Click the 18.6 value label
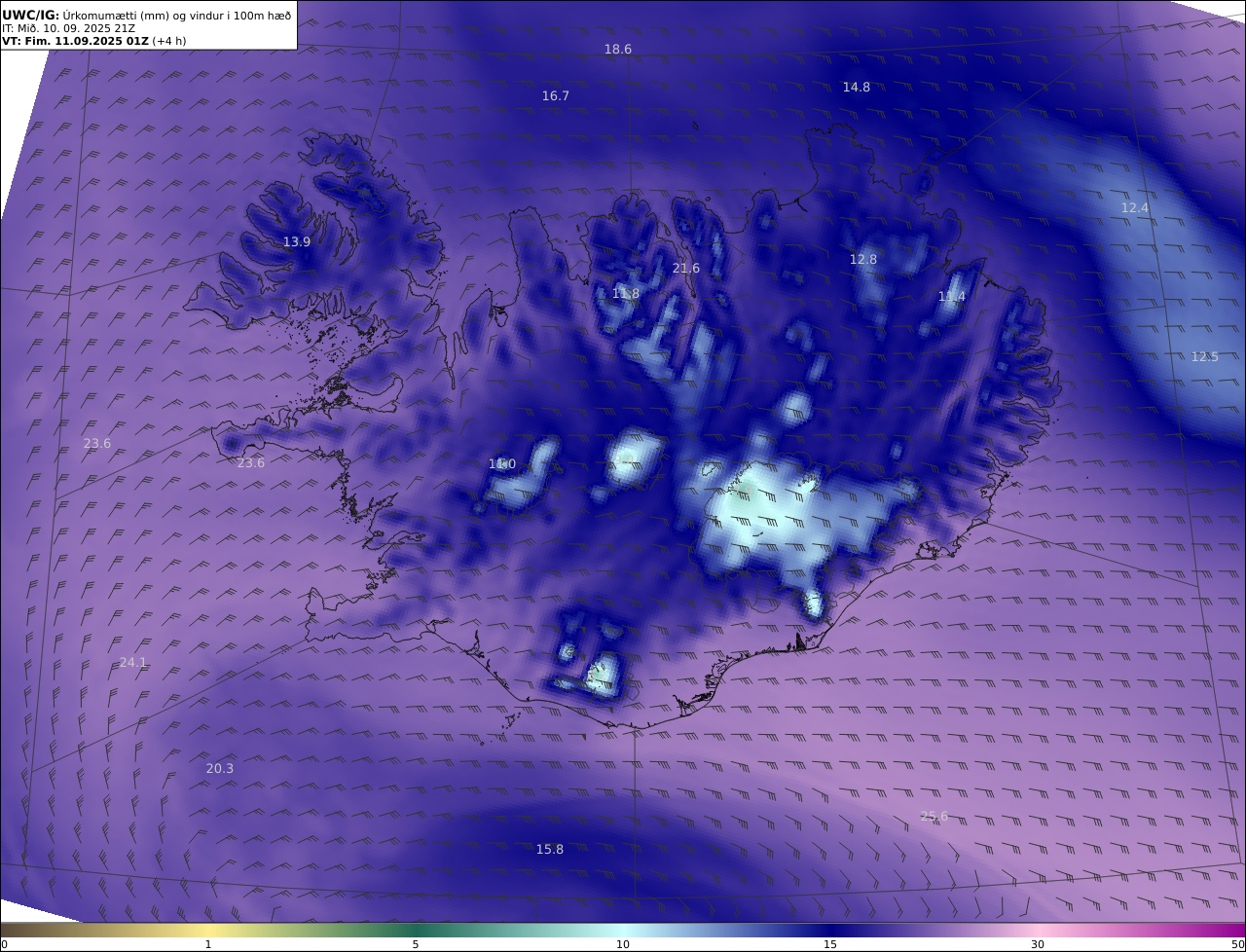The image size is (1246, 952). (618, 49)
